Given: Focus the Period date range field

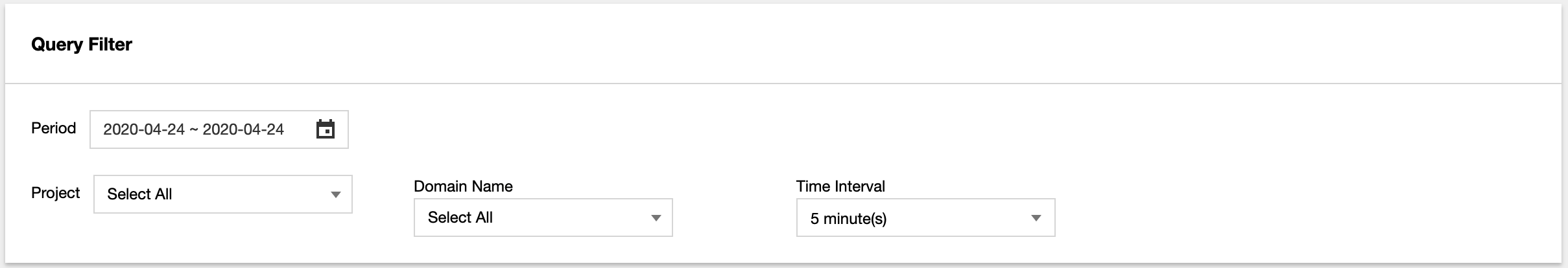Looking at the screenshot, I should point(219,129).
